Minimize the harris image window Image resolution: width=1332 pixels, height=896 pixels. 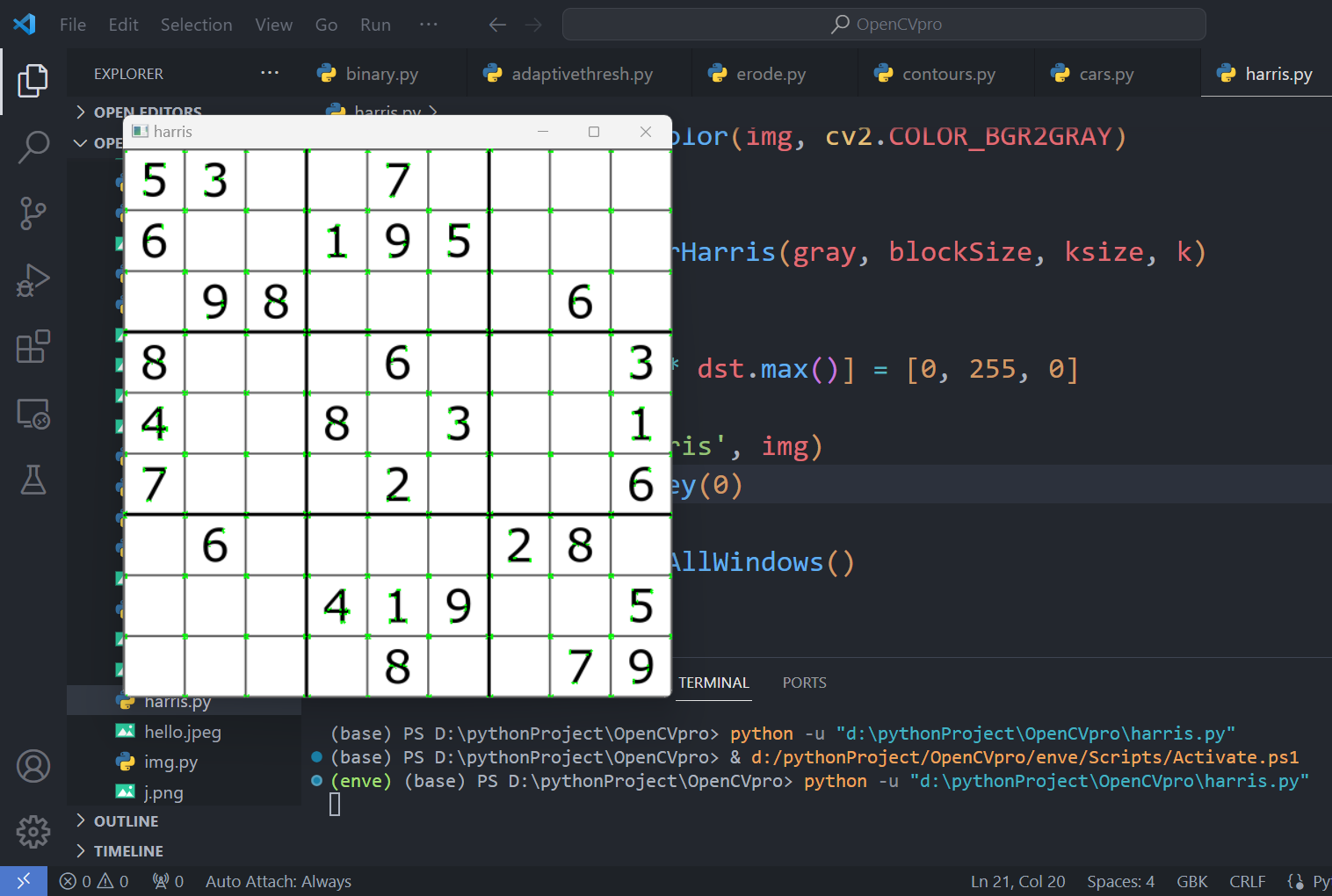pyautogui.click(x=543, y=132)
